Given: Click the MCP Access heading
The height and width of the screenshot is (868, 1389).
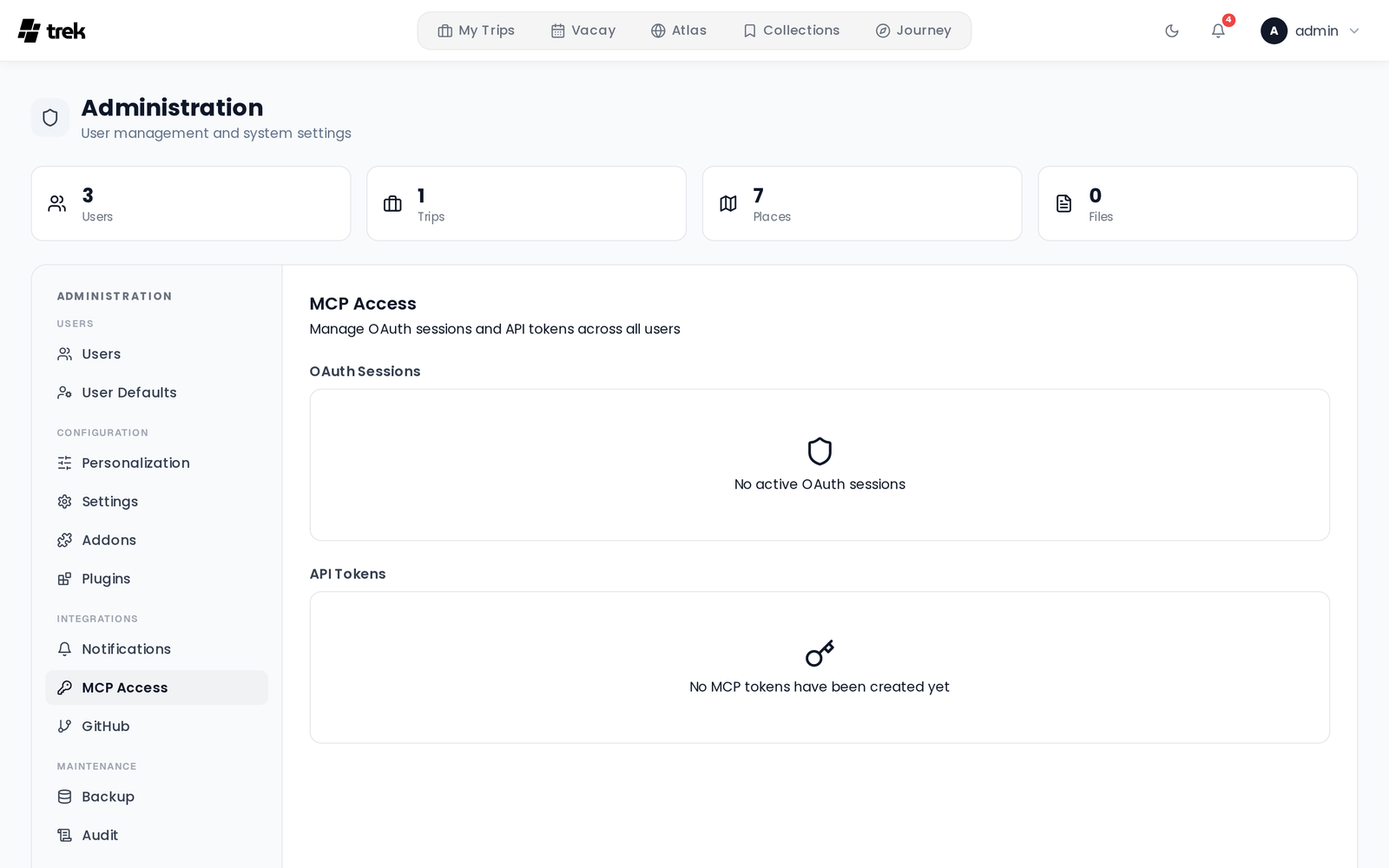Looking at the screenshot, I should (x=363, y=304).
